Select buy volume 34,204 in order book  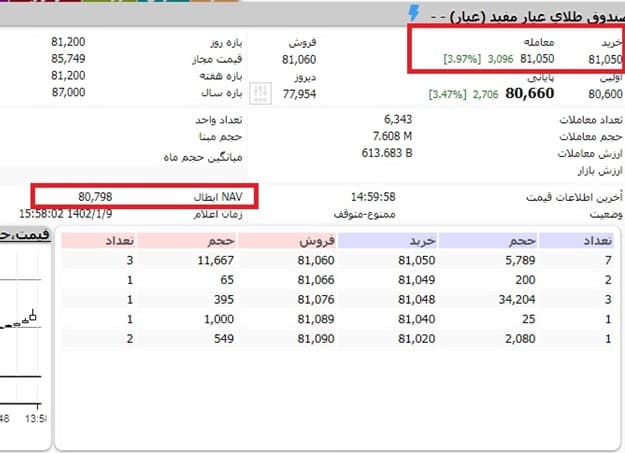pos(517,299)
